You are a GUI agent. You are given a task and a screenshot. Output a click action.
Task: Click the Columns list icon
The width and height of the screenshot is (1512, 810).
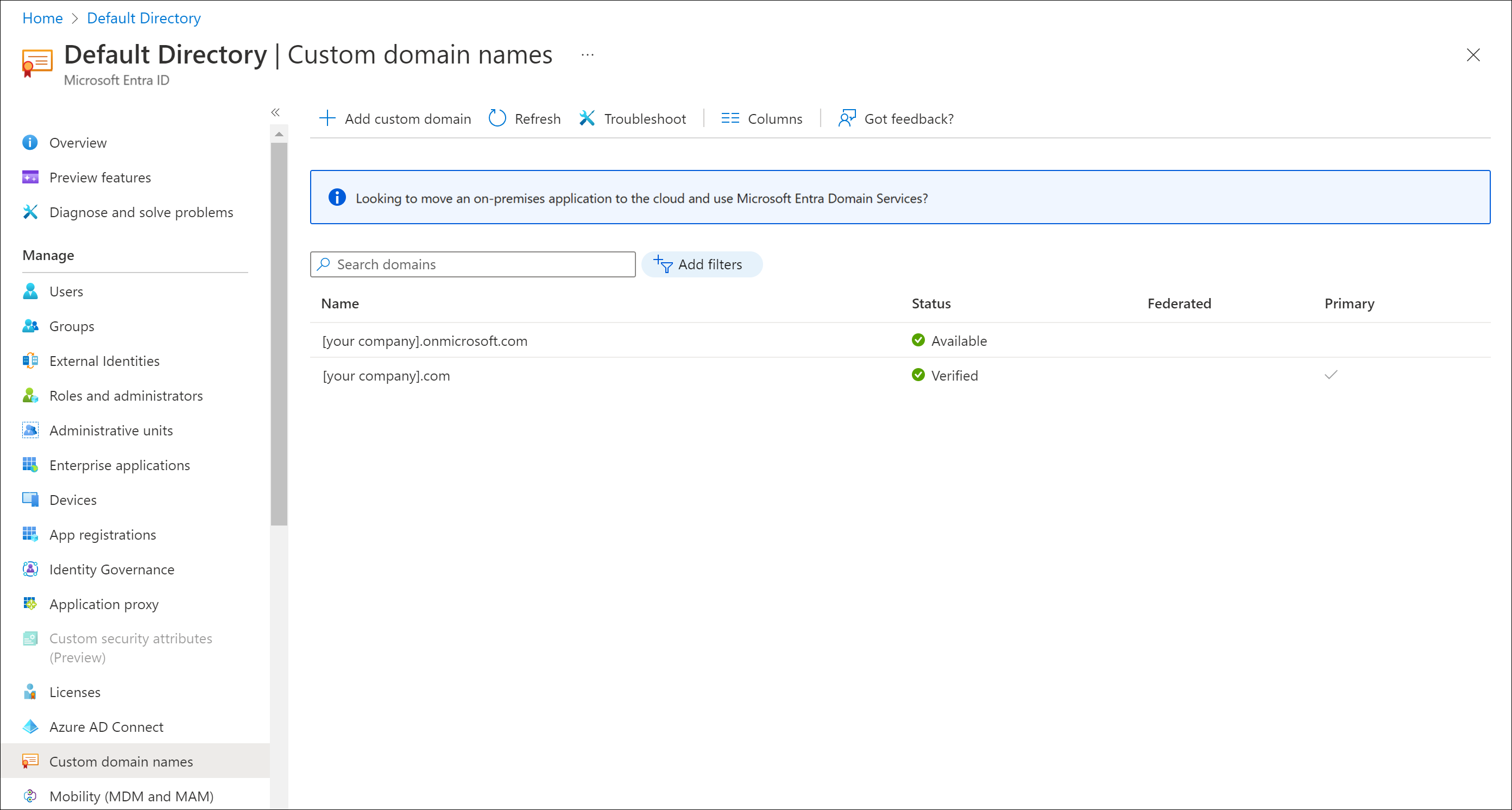pos(729,118)
